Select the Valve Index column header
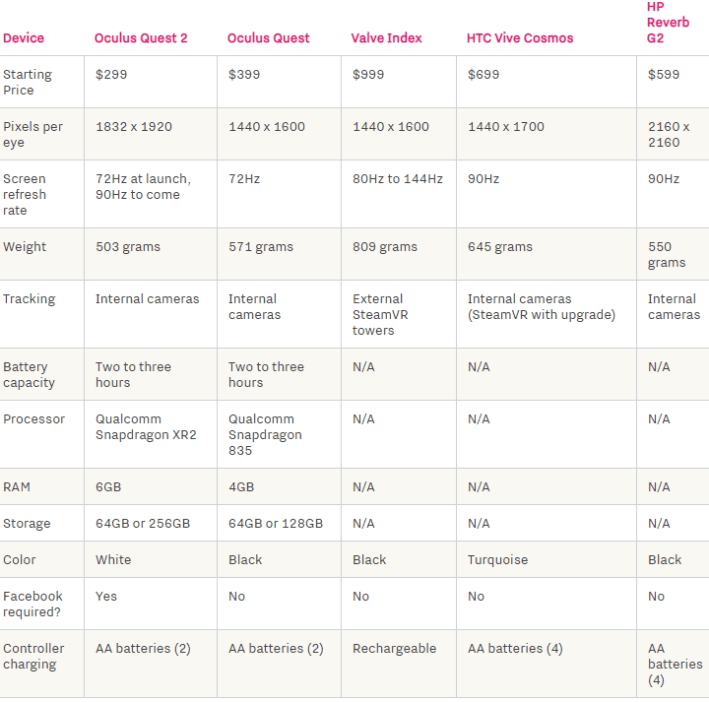The image size is (709, 702). (x=386, y=38)
